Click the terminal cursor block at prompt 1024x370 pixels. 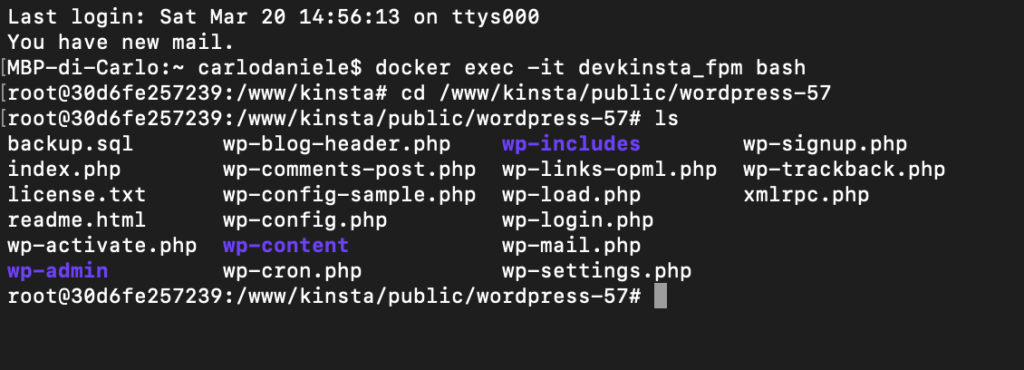pos(660,296)
